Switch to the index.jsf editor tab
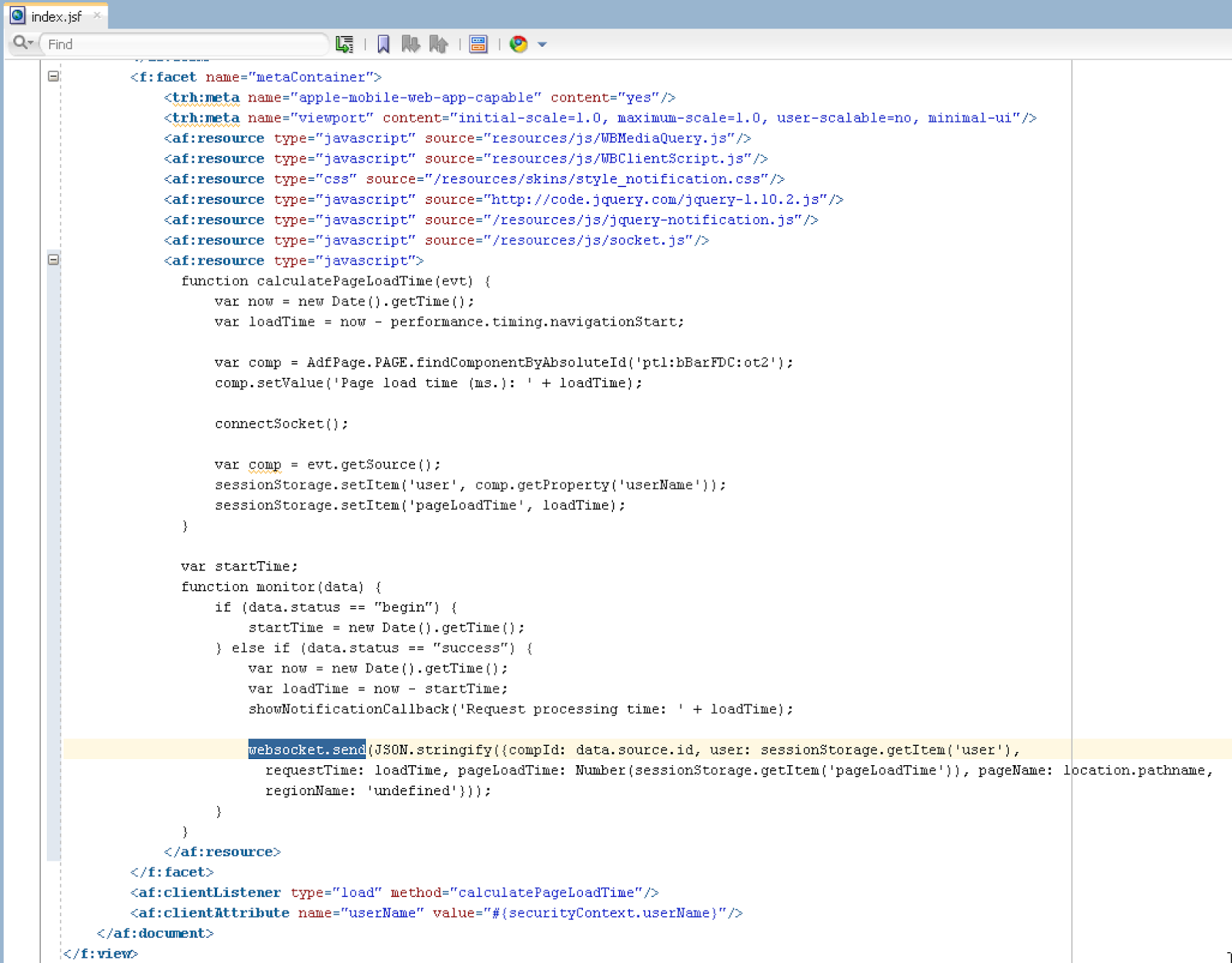Viewport: 1232px width, 963px height. click(x=55, y=16)
